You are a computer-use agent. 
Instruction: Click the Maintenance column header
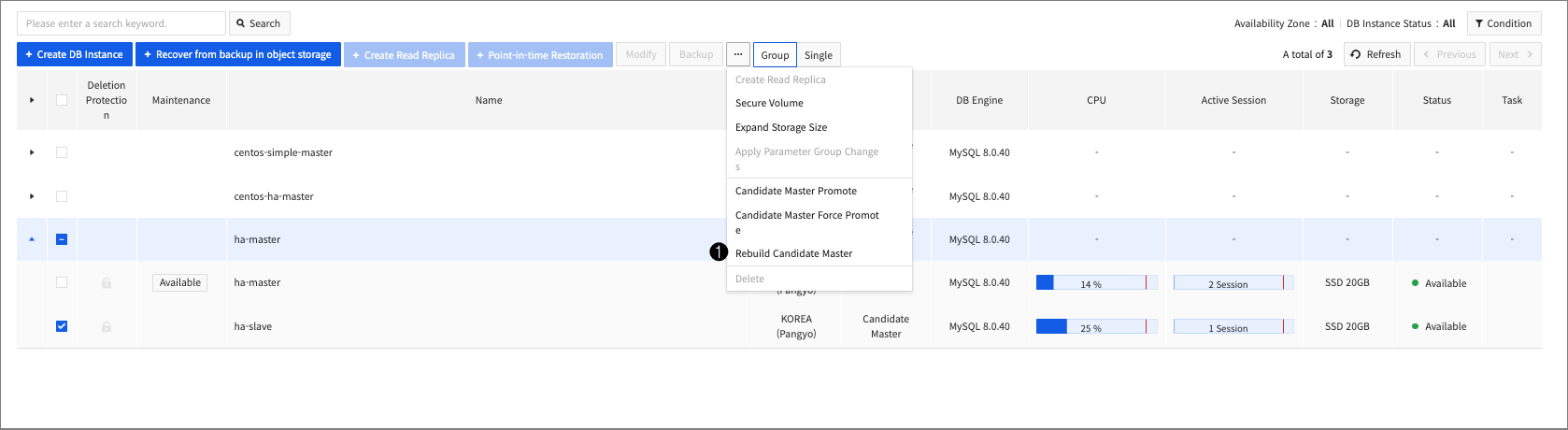[x=181, y=100]
